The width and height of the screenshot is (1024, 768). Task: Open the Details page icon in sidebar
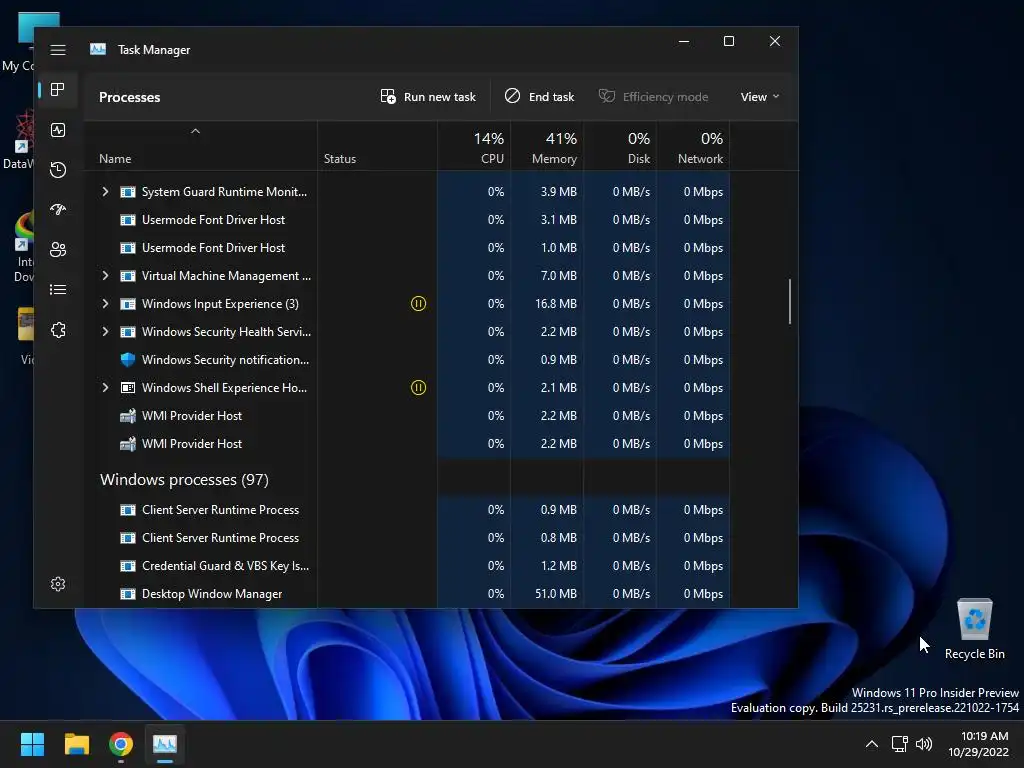pos(57,289)
